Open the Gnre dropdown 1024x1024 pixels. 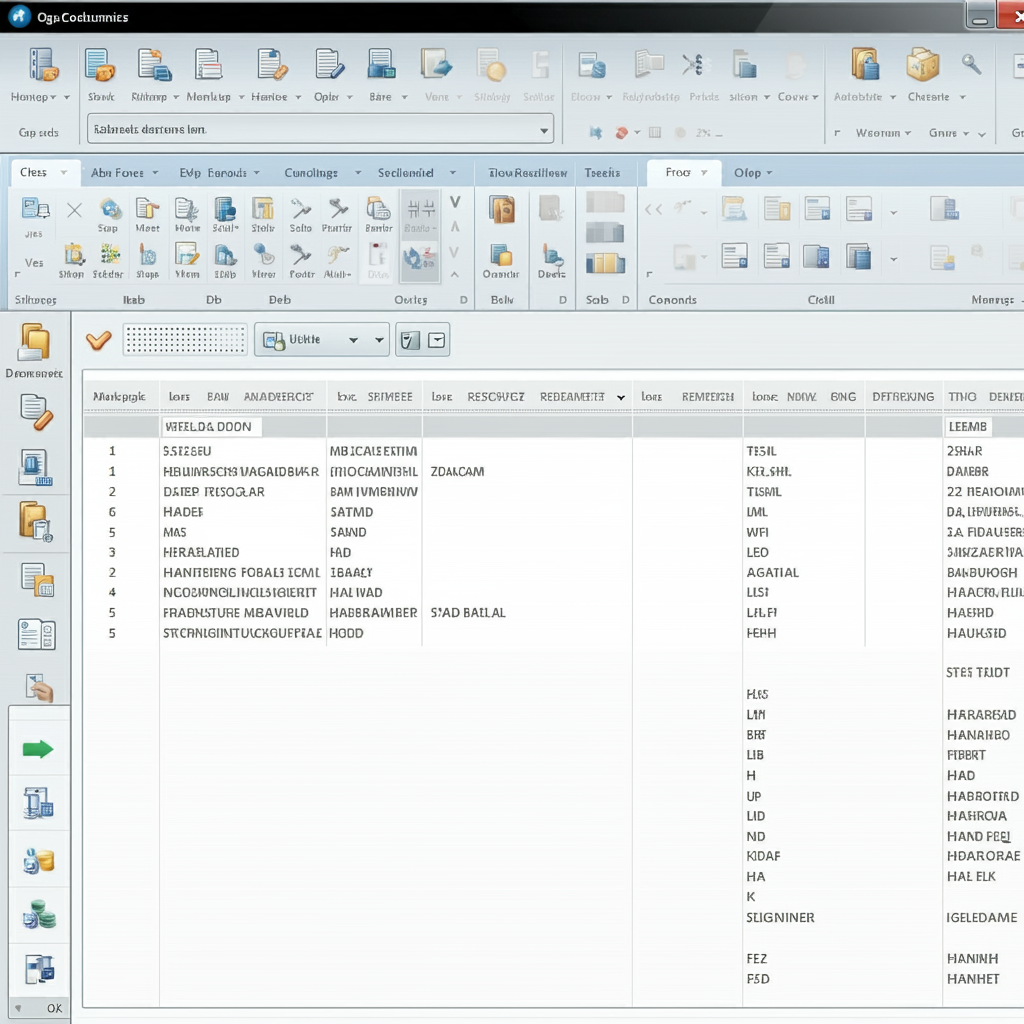pos(965,133)
